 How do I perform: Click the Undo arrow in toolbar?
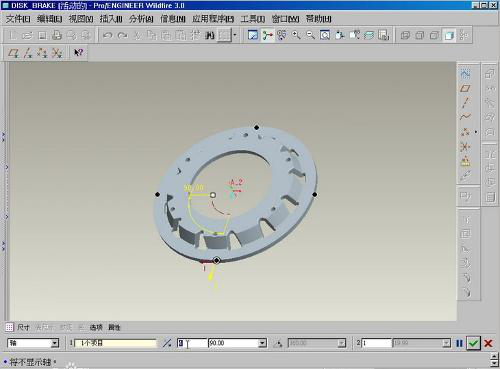107,35
